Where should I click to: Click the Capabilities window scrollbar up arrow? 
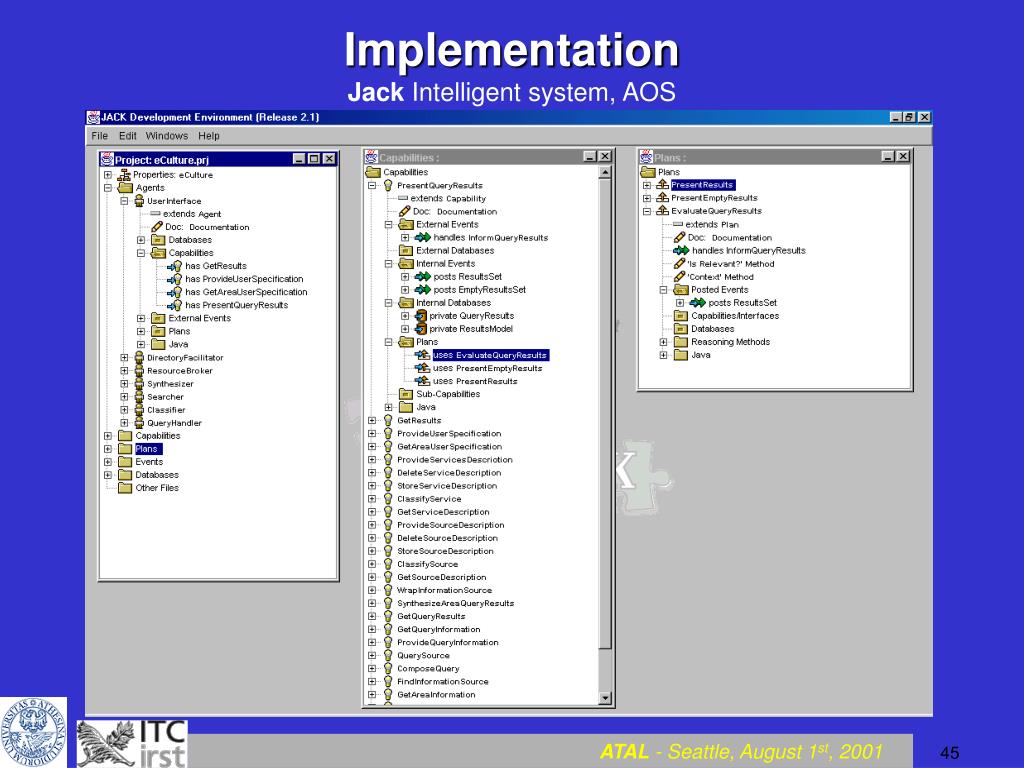[605, 172]
